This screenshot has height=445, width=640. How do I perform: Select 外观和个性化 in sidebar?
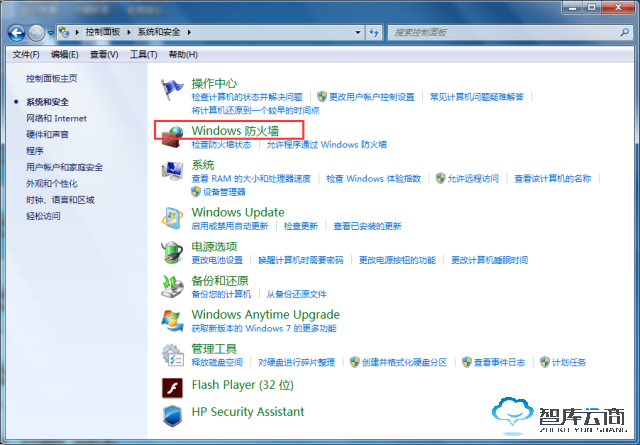[52, 183]
